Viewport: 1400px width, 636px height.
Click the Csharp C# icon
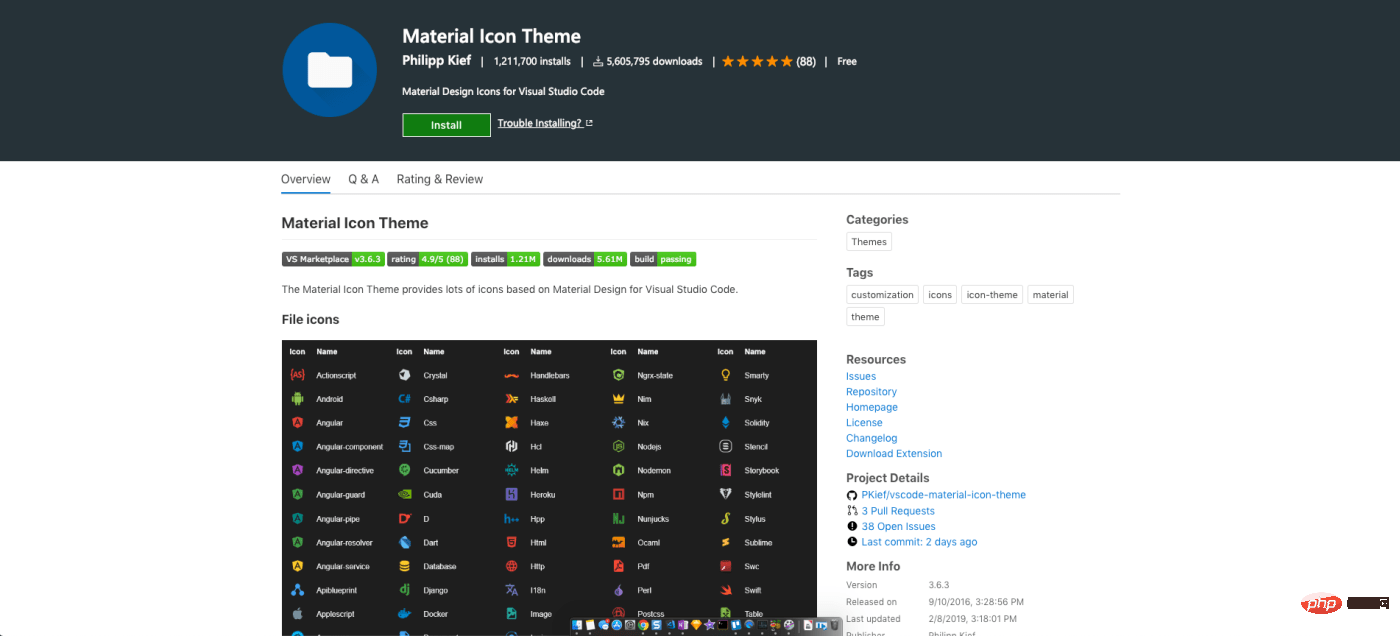[404, 399]
